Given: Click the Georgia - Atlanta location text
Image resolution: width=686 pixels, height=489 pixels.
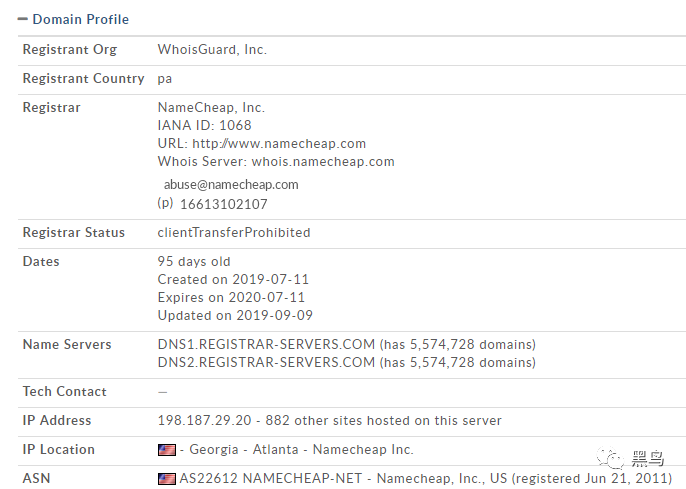Looking at the screenshot, I should [244, 449].
